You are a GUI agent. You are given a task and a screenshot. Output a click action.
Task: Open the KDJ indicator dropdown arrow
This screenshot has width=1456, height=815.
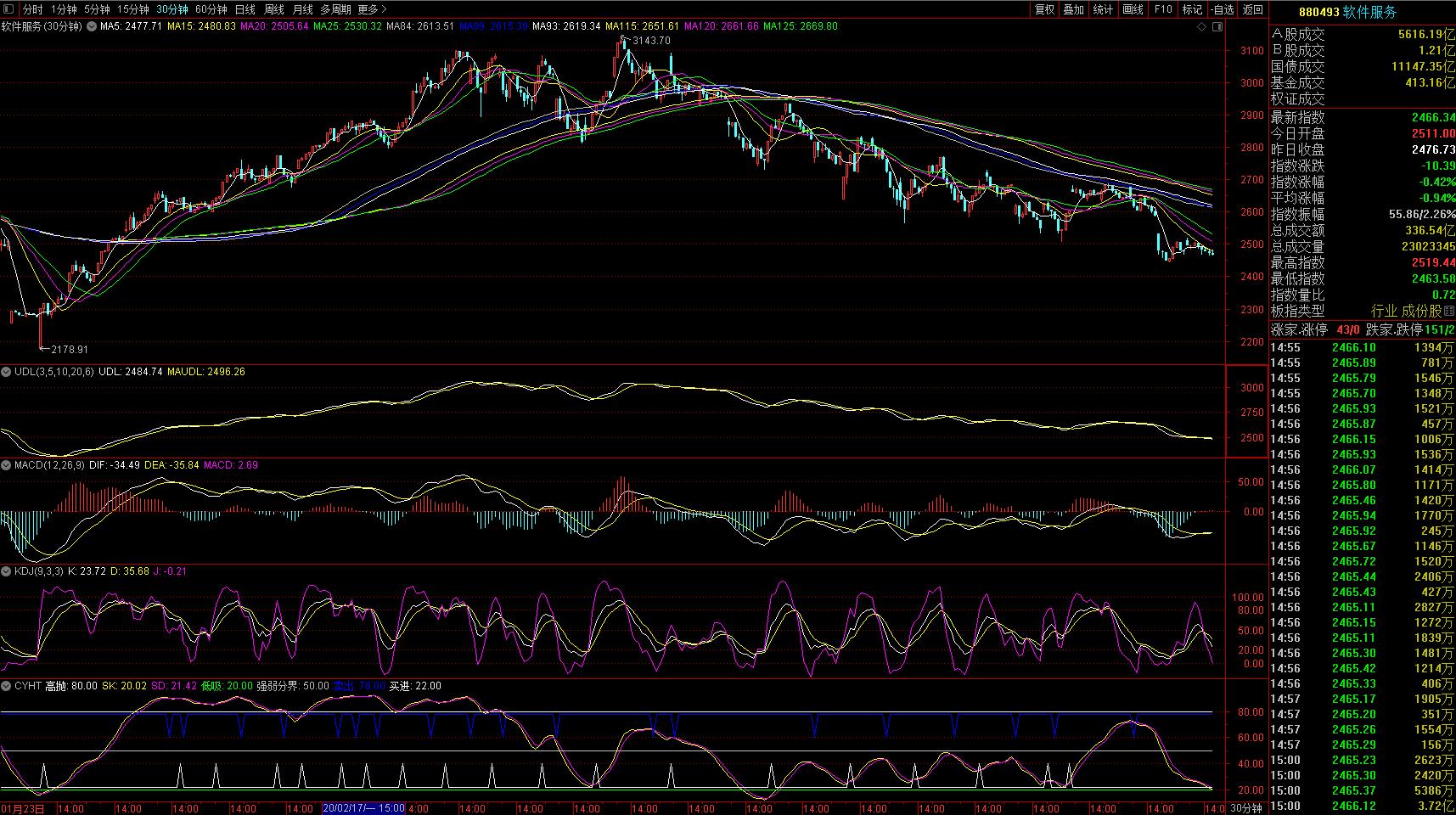coord(6,571)
